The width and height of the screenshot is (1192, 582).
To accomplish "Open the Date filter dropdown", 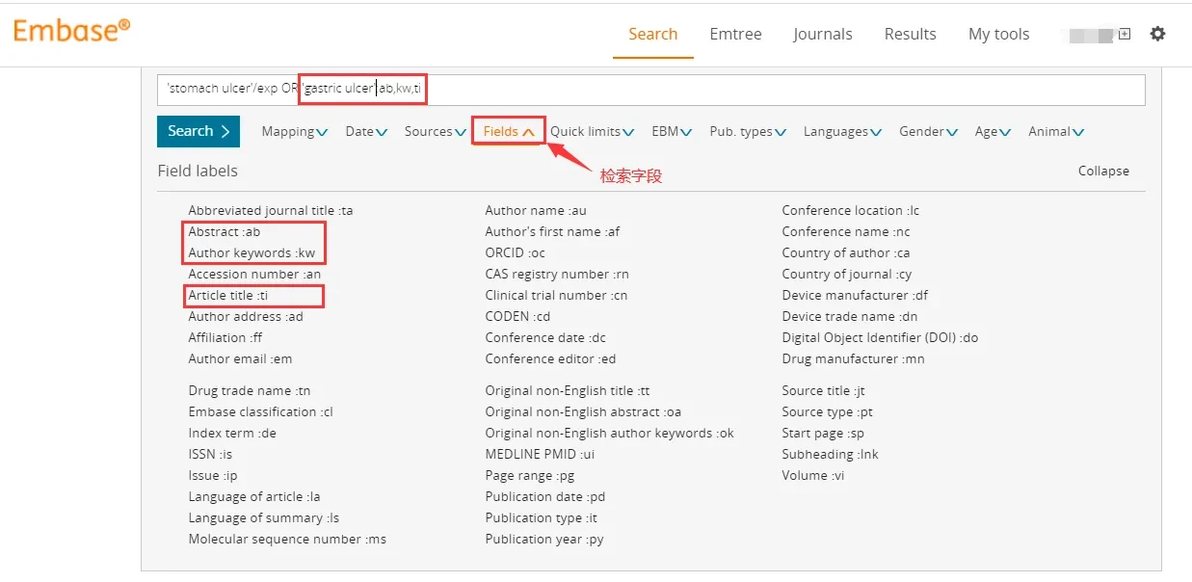I will tap(366, 132).
